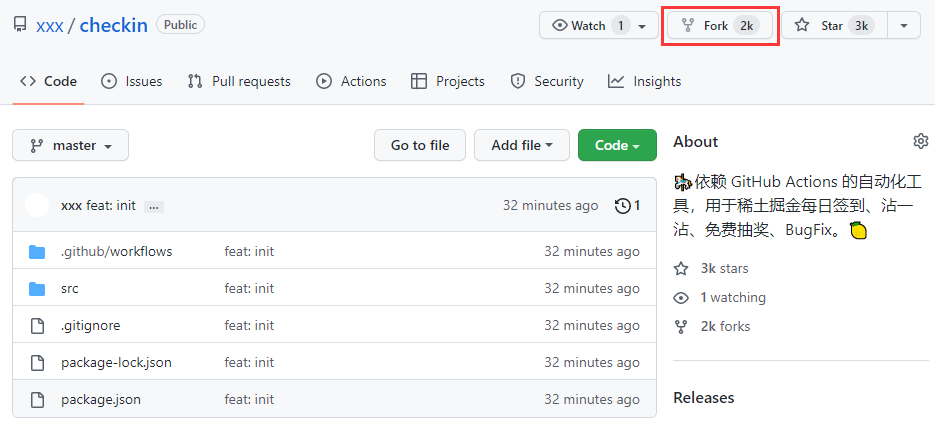Click the folder icon for src
Image resolution: width=935 pixels, height=427 pixels.
37,289
